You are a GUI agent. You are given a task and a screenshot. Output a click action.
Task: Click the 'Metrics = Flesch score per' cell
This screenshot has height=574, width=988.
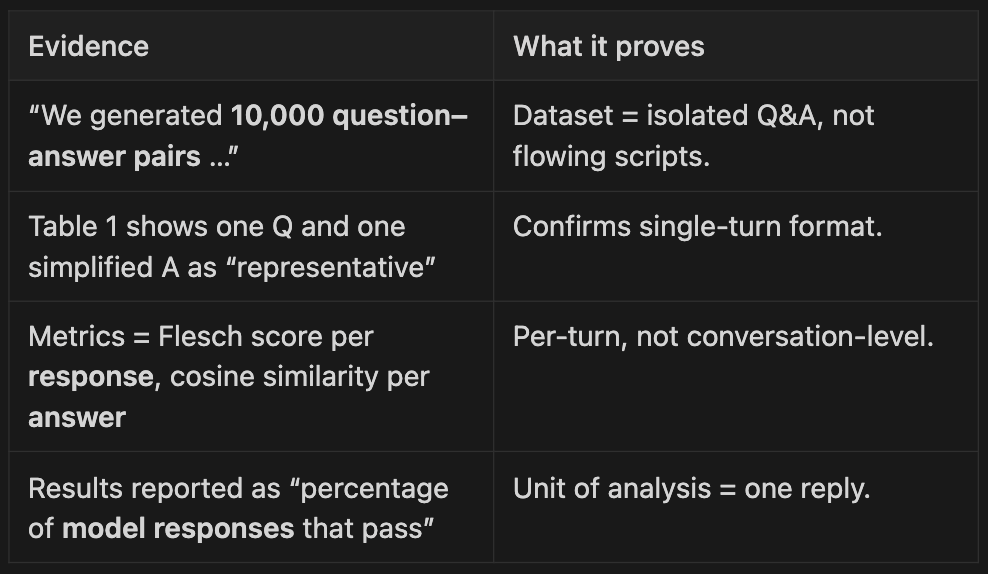tap(200, 336)
